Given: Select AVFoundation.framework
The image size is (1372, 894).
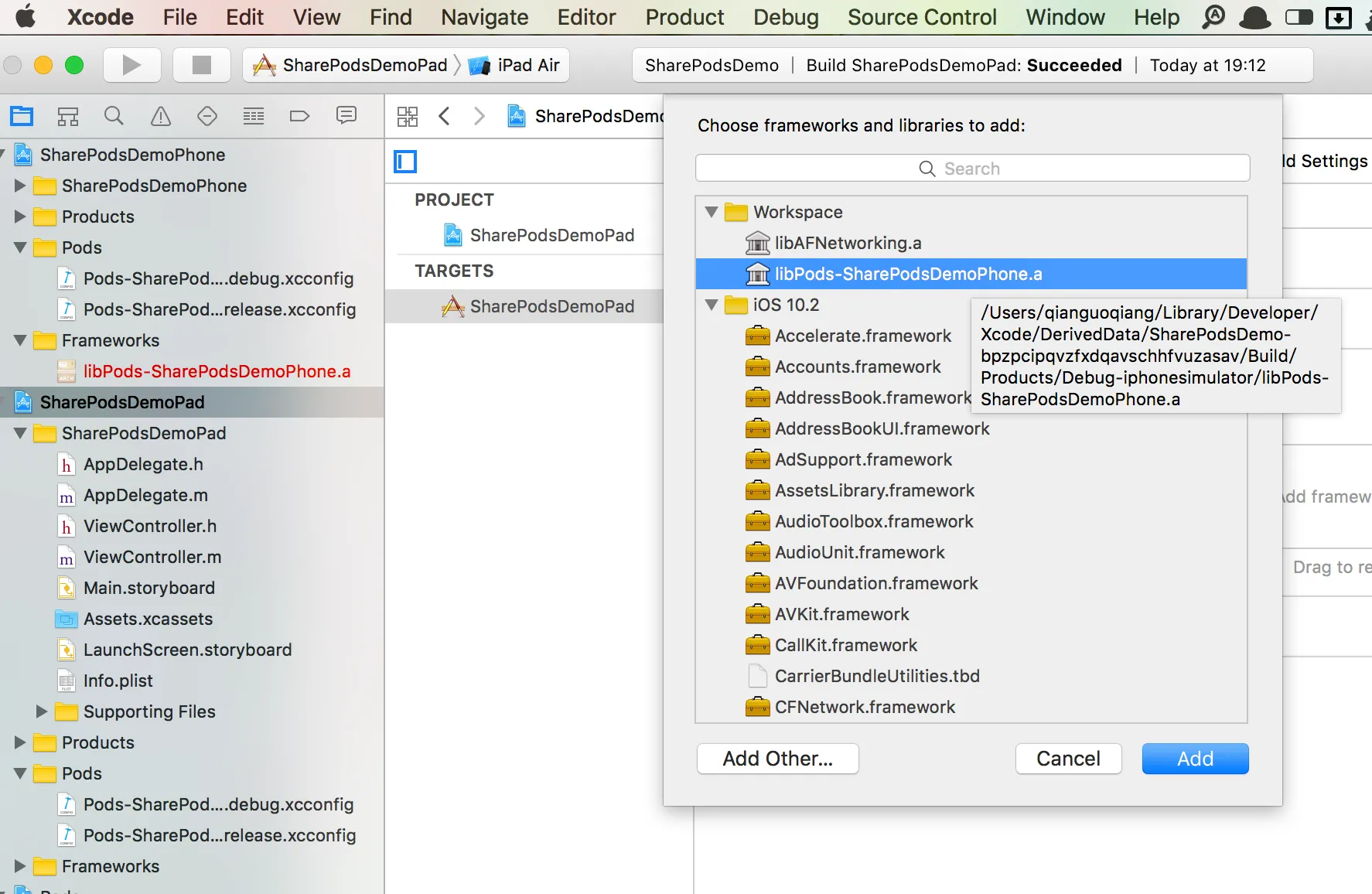Looking at the screenshot, I should click(971, 583).
